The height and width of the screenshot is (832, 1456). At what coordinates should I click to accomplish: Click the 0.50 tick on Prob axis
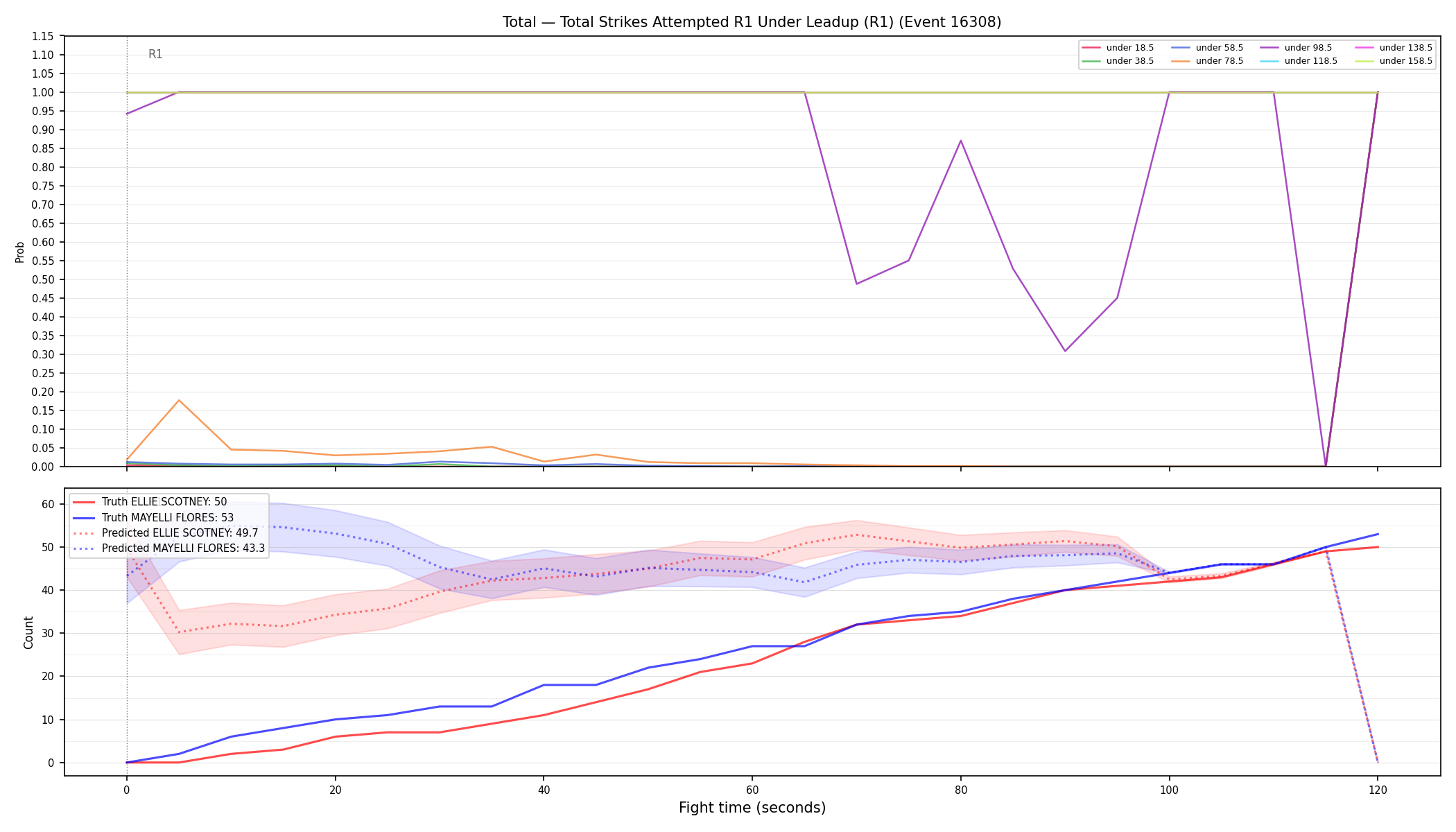(x=43, y=279)
